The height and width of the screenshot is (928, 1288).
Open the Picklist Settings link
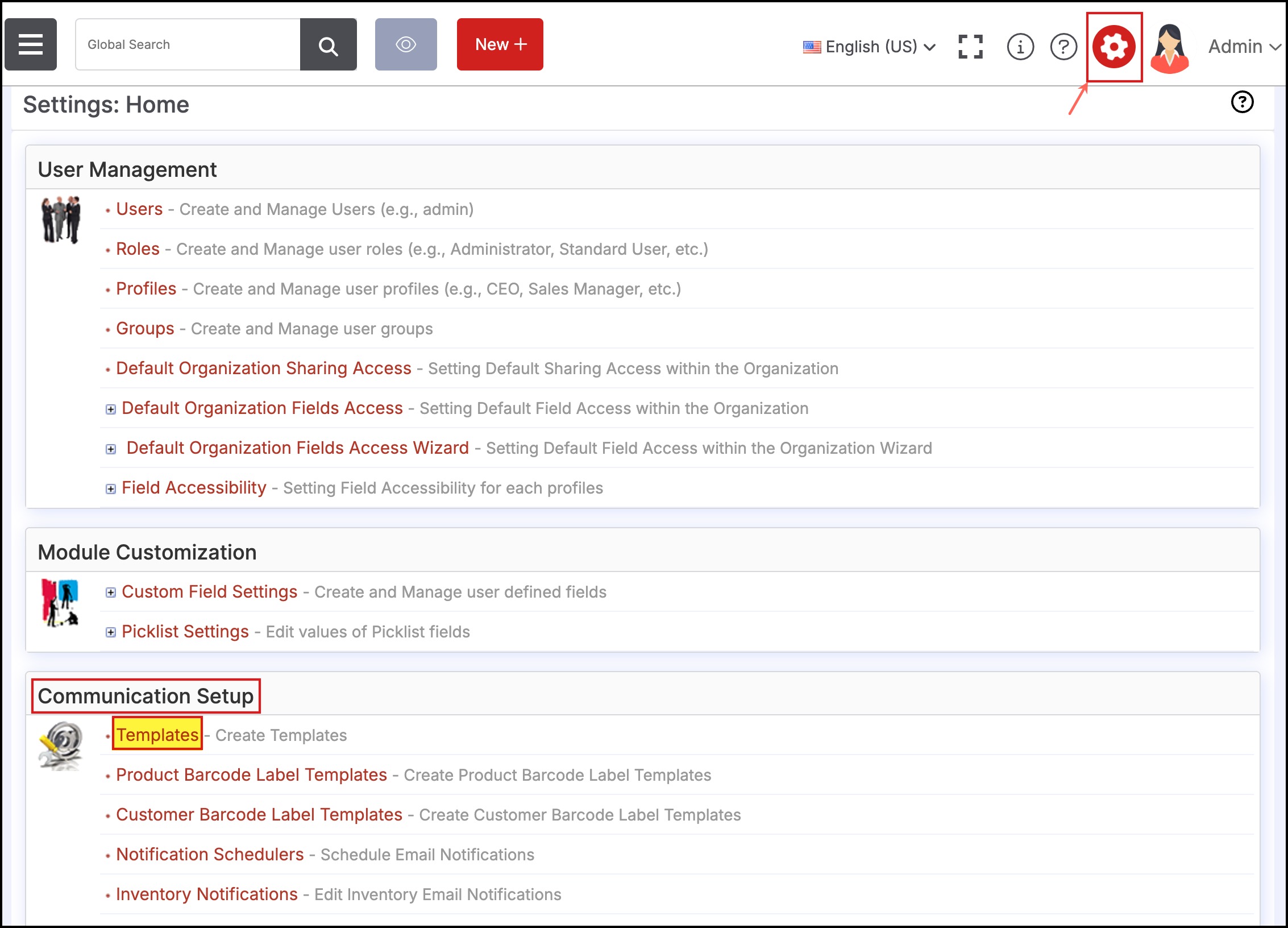pyautogui.click(x=185, y=632)
